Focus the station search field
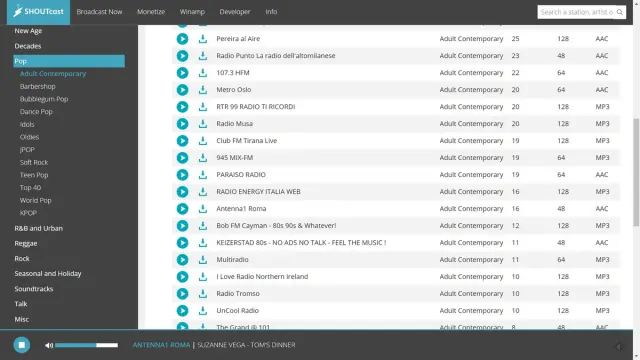 point(576,12)
